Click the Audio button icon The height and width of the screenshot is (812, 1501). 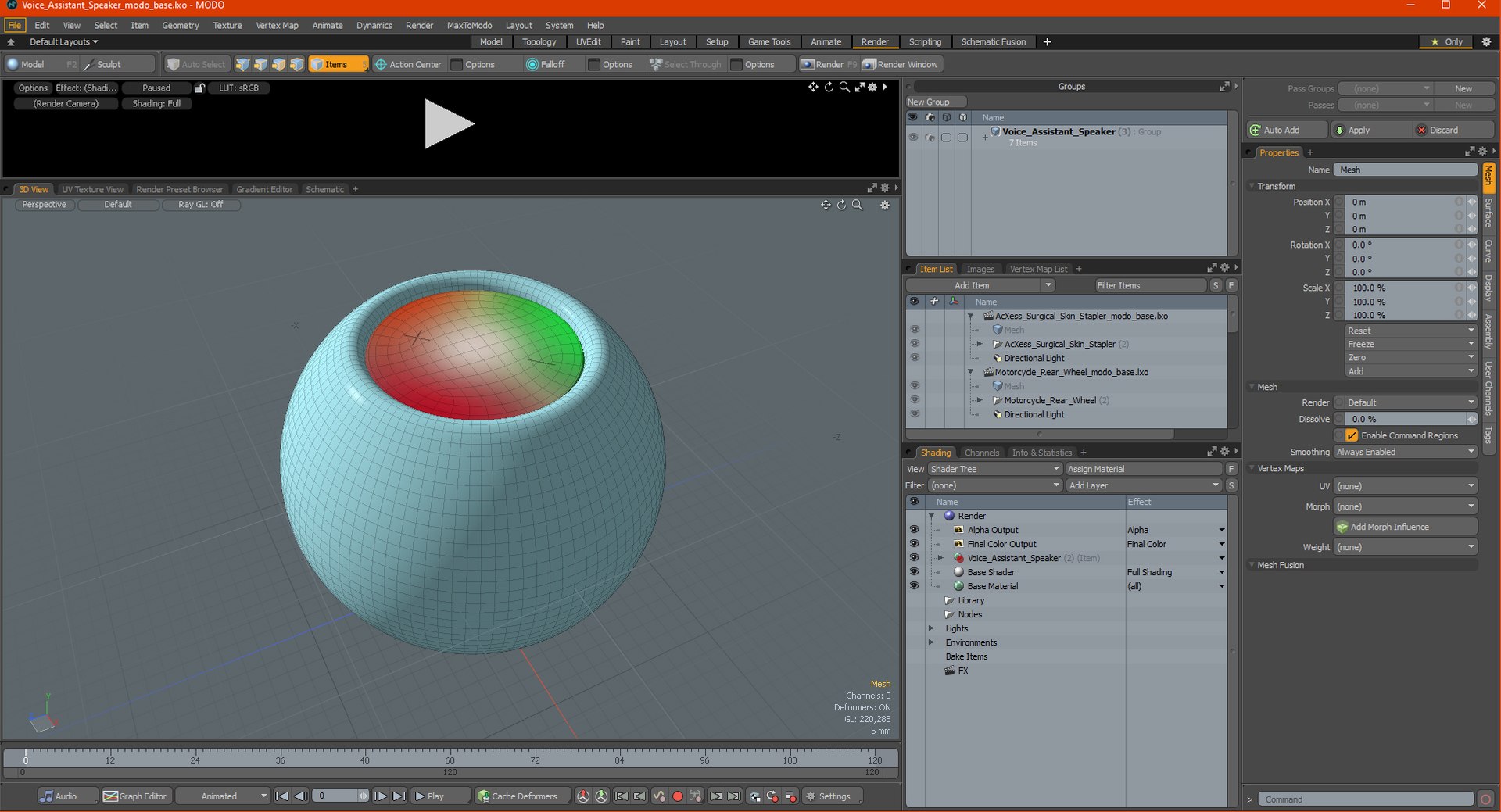click(47, 796)
